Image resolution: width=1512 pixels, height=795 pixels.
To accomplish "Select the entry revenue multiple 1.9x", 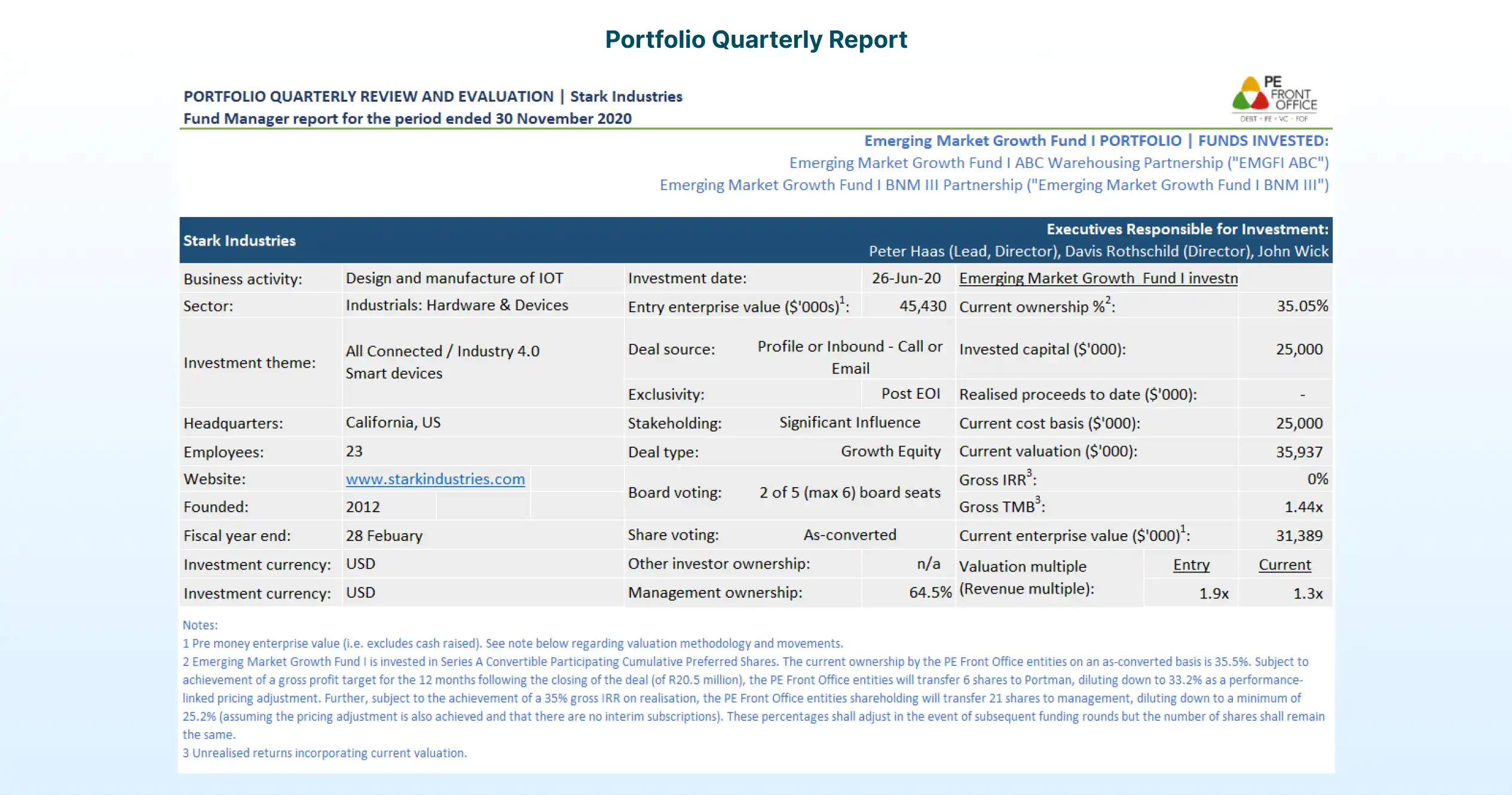I will tap(1214, 594).
